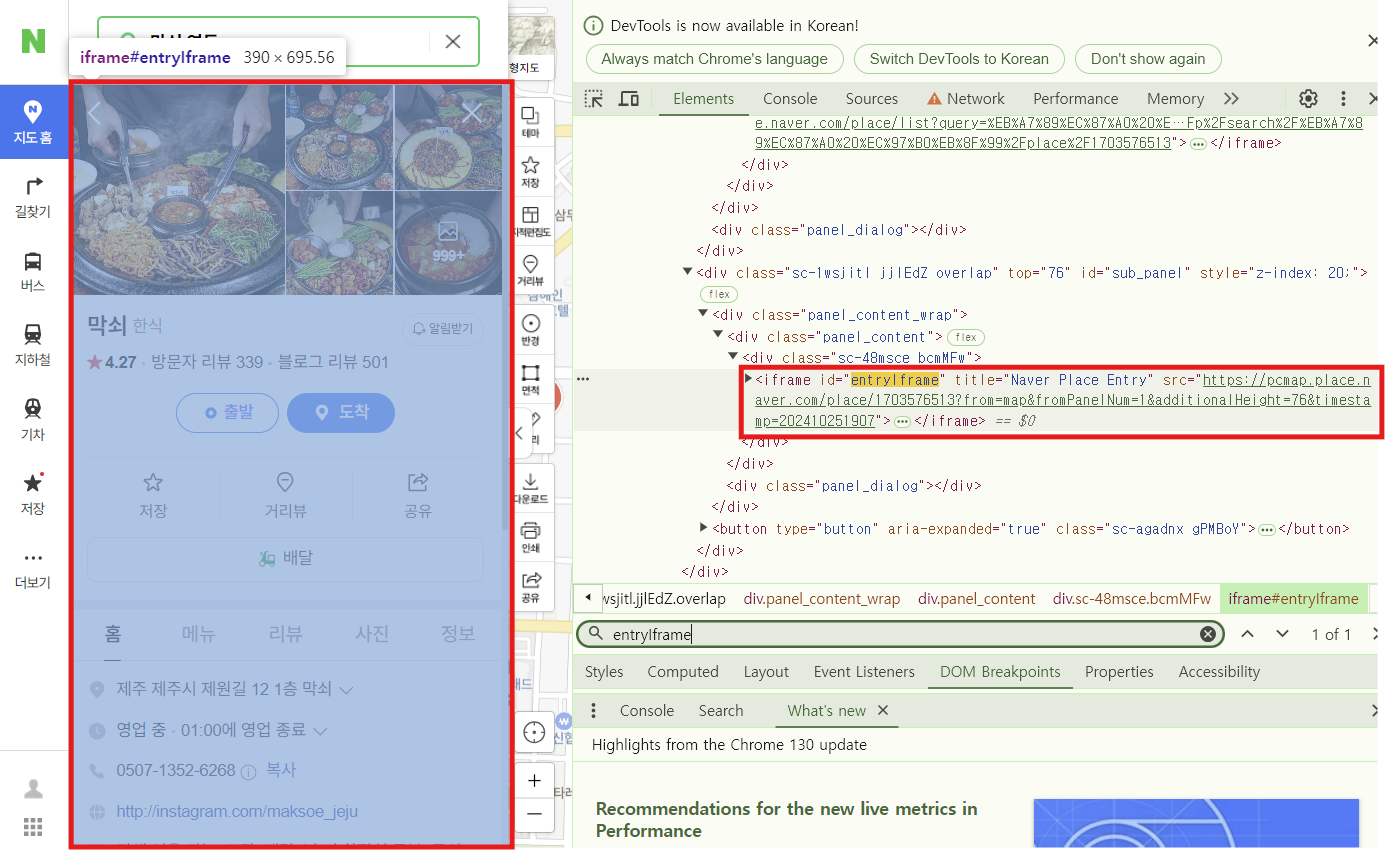Click the 배달 delivery button

pos(285,558)
